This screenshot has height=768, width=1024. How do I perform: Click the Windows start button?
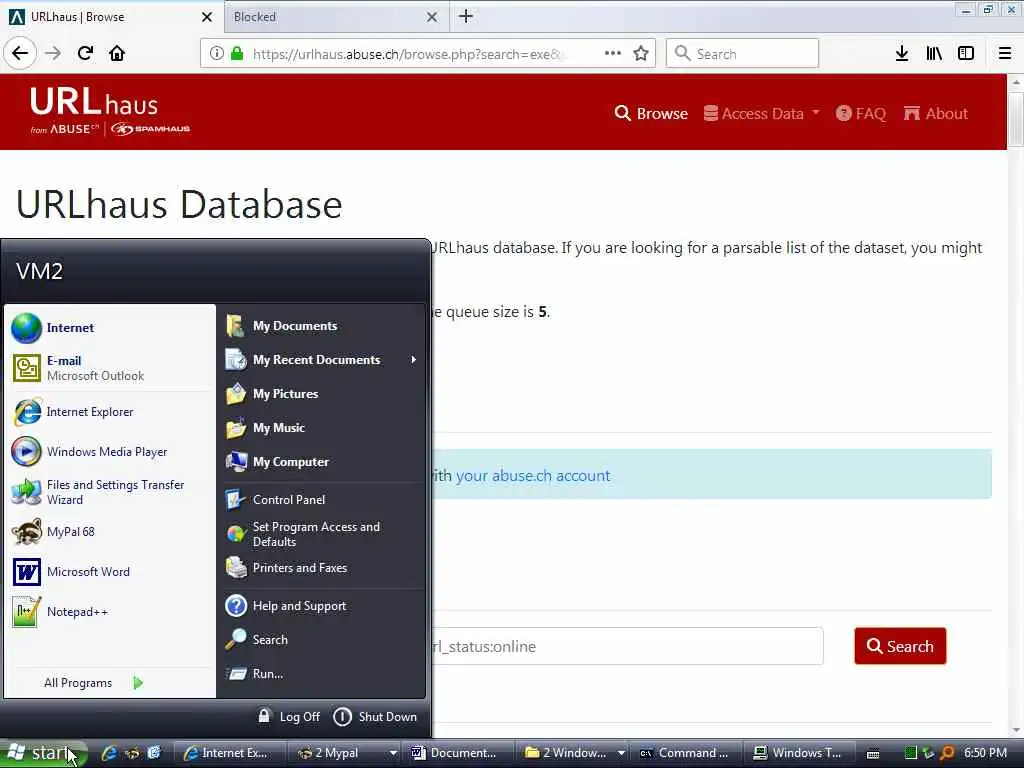43,753
